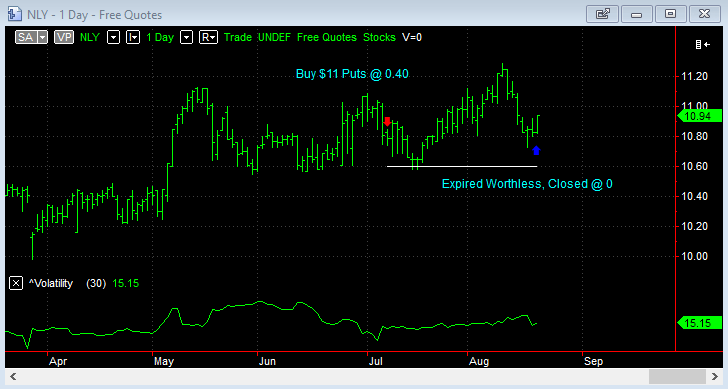Viewport: 728px width, 389px height.
Task: Close the NLY chart window
Action: tap(704, 14)
